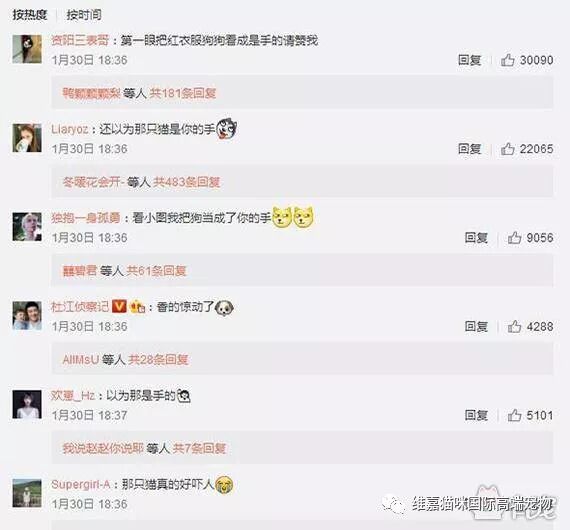The image size is (570, 530).
Task: Expand the 共181条回复 replies
Action: click(183, 93)
